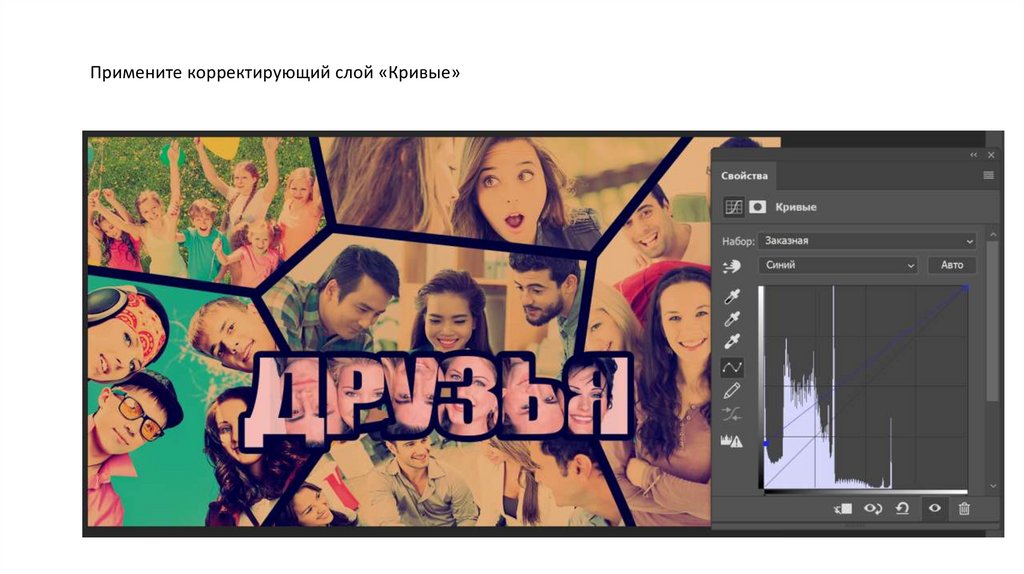Viewport: 1024px width, 574px height.
Task: Open the Синий channel dropdown
Action: pyautogui.click(x=838, y=266)
